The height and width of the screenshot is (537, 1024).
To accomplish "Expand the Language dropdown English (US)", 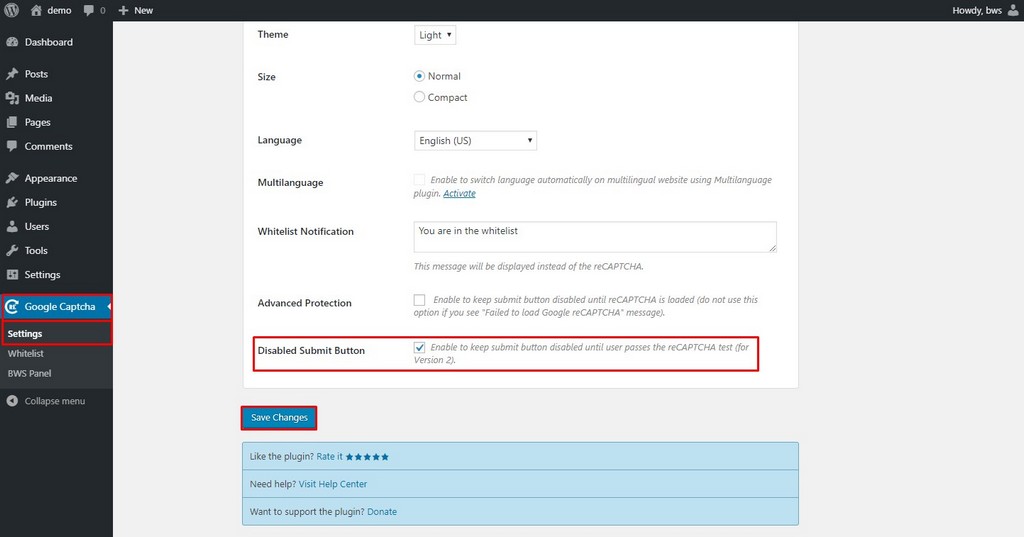I will 475,141.
